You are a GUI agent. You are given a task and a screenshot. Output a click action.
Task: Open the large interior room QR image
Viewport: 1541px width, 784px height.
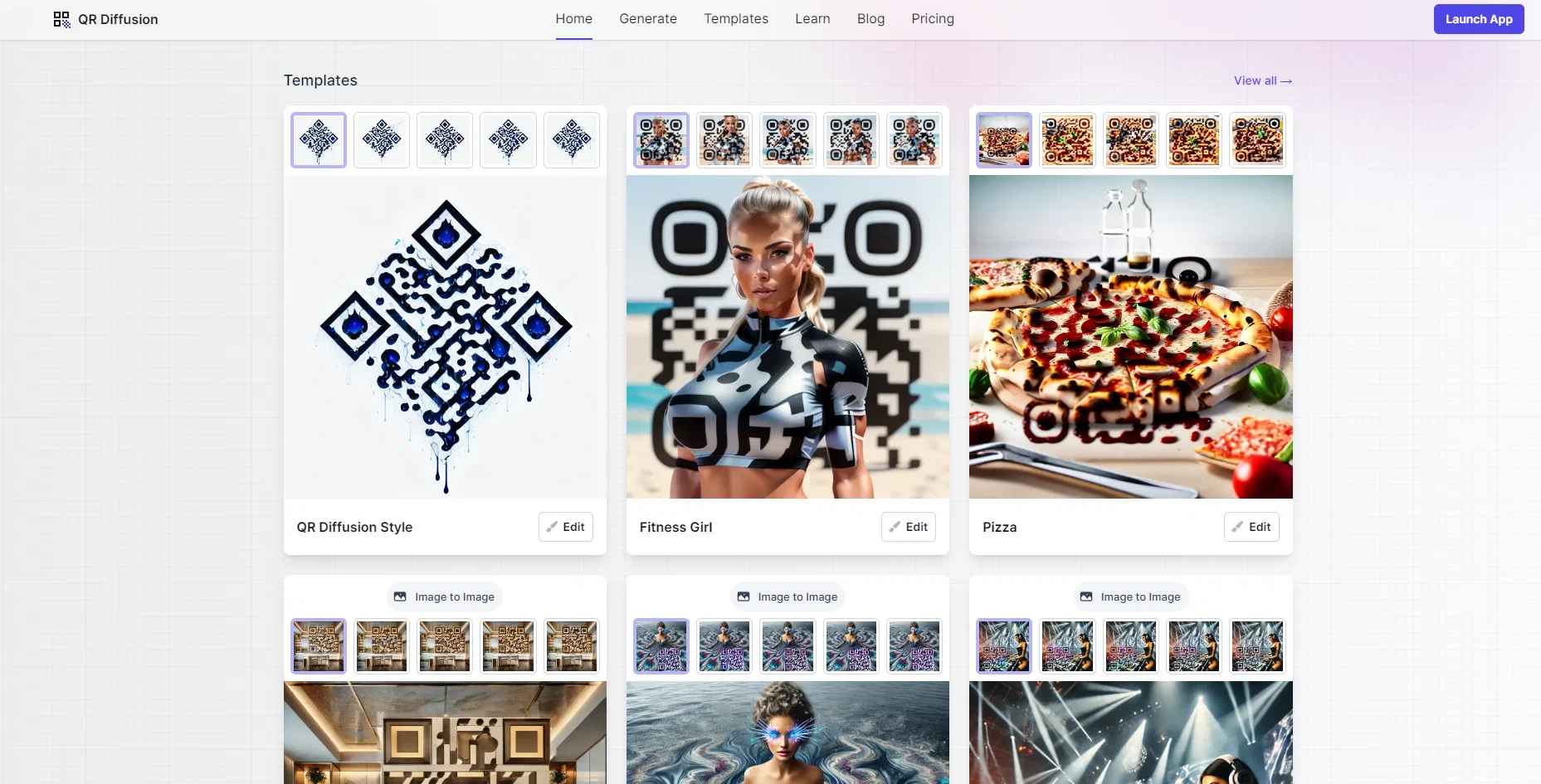pos(445,733)
